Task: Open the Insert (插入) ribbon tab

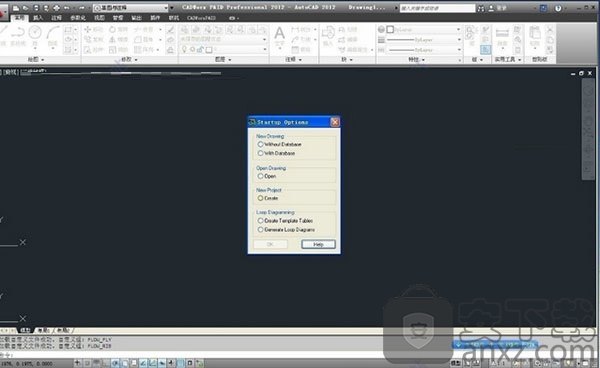Action: 38,18
